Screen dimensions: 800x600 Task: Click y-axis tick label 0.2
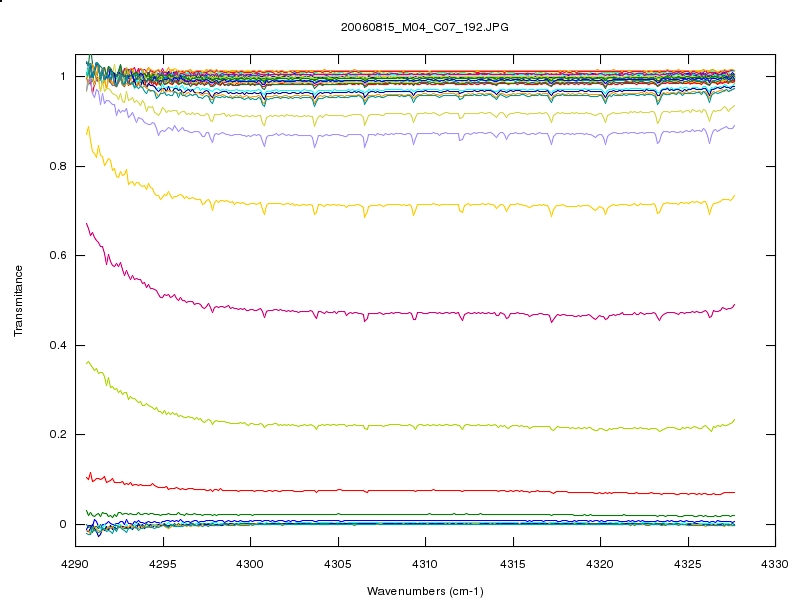(x=58, y=434)
